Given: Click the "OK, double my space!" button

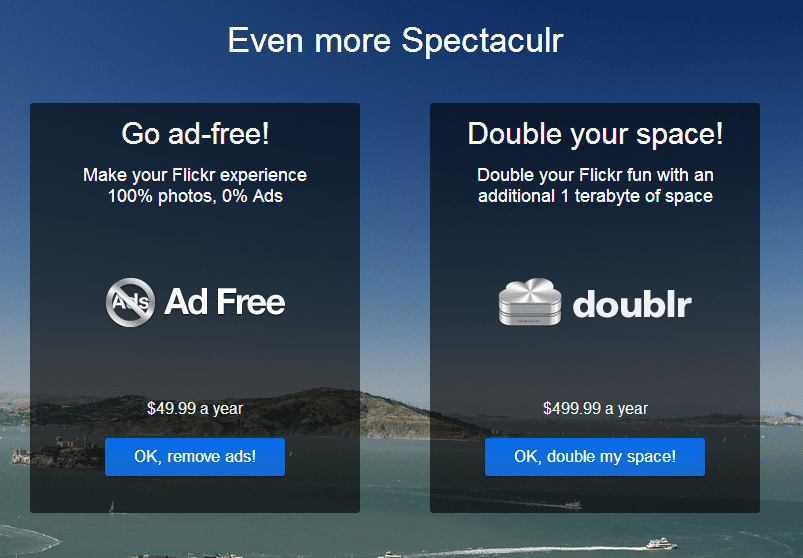Looking at the screenshot, I should click(x=595, y=457).
